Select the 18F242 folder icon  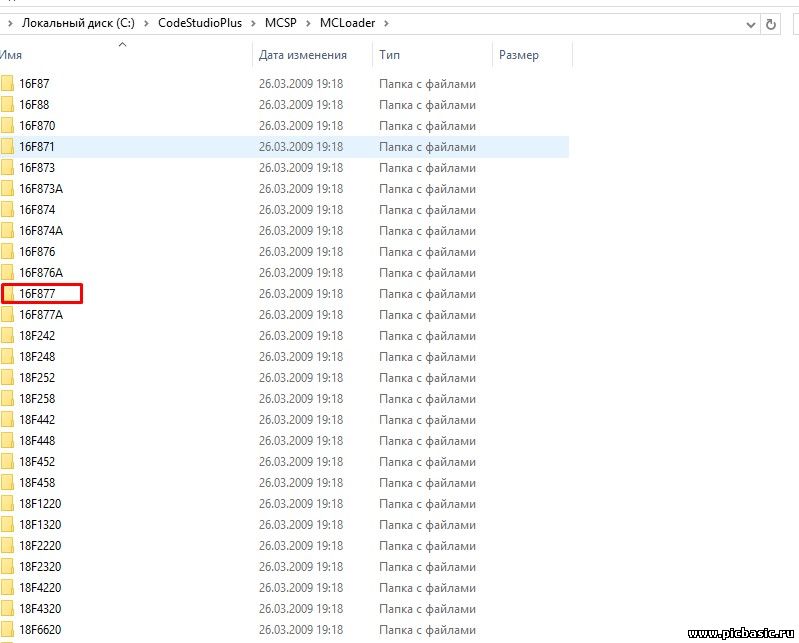click(7, 336)
